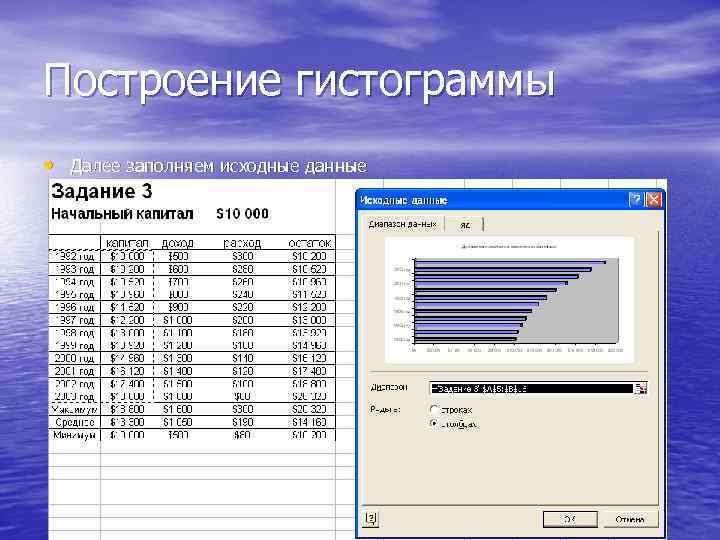Select the '1999 год' row label
Screen dimensions: 720x540
pyautogui.click(x=74, y=345)
